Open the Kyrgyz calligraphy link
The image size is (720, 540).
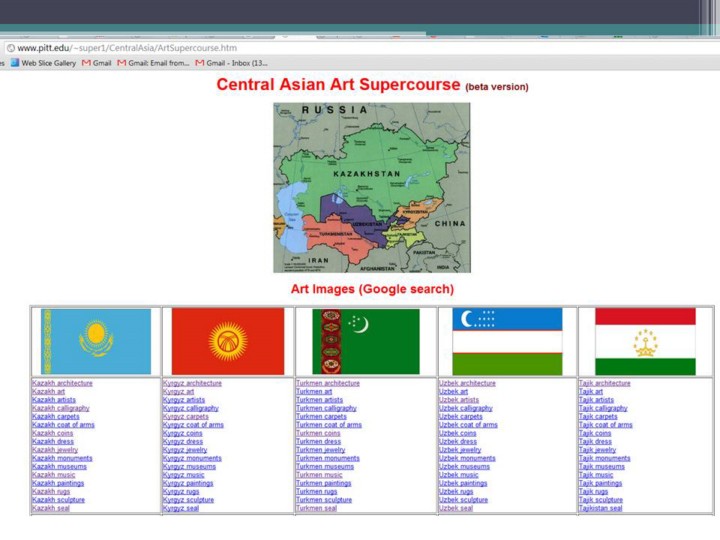pos(190,408)
